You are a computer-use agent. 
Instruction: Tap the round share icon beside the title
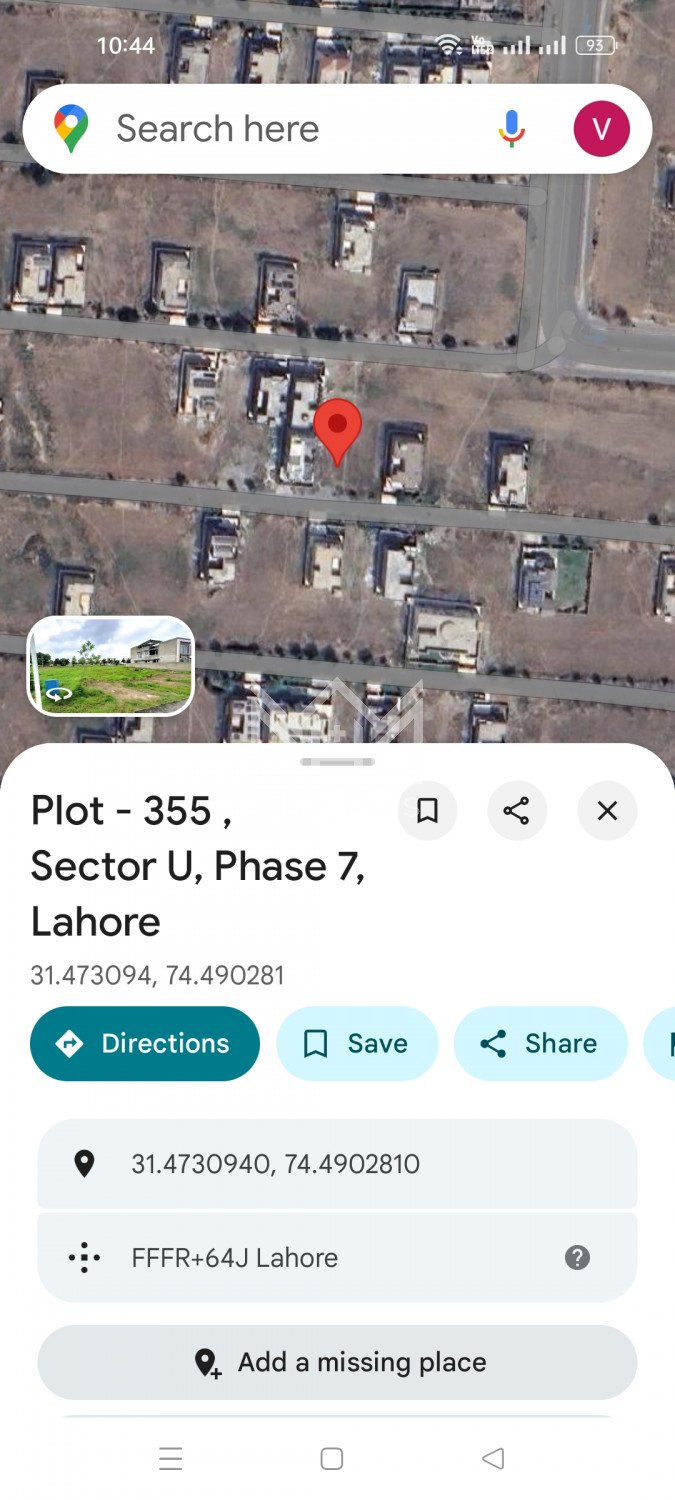(x=517, y=811)
